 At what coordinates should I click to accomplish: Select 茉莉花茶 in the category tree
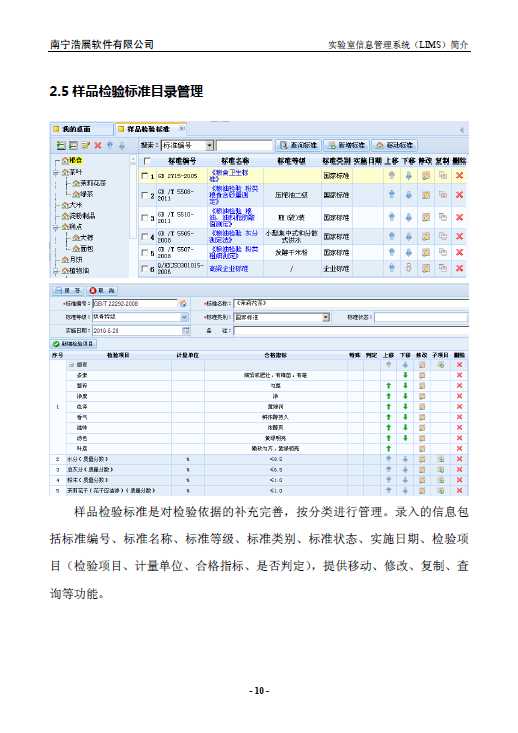[x=93, y=183]
